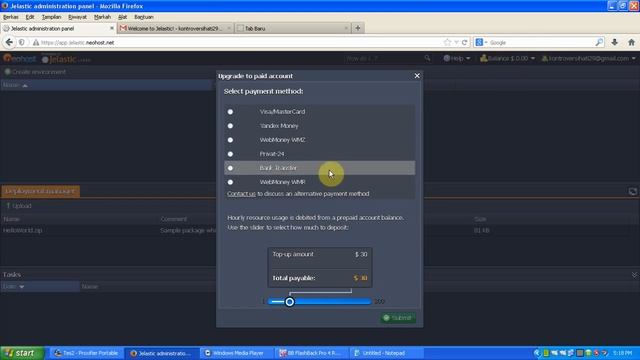Expand the Help dropdown menu
Viewport: 640px width, 360px height.
coord(457,58)
